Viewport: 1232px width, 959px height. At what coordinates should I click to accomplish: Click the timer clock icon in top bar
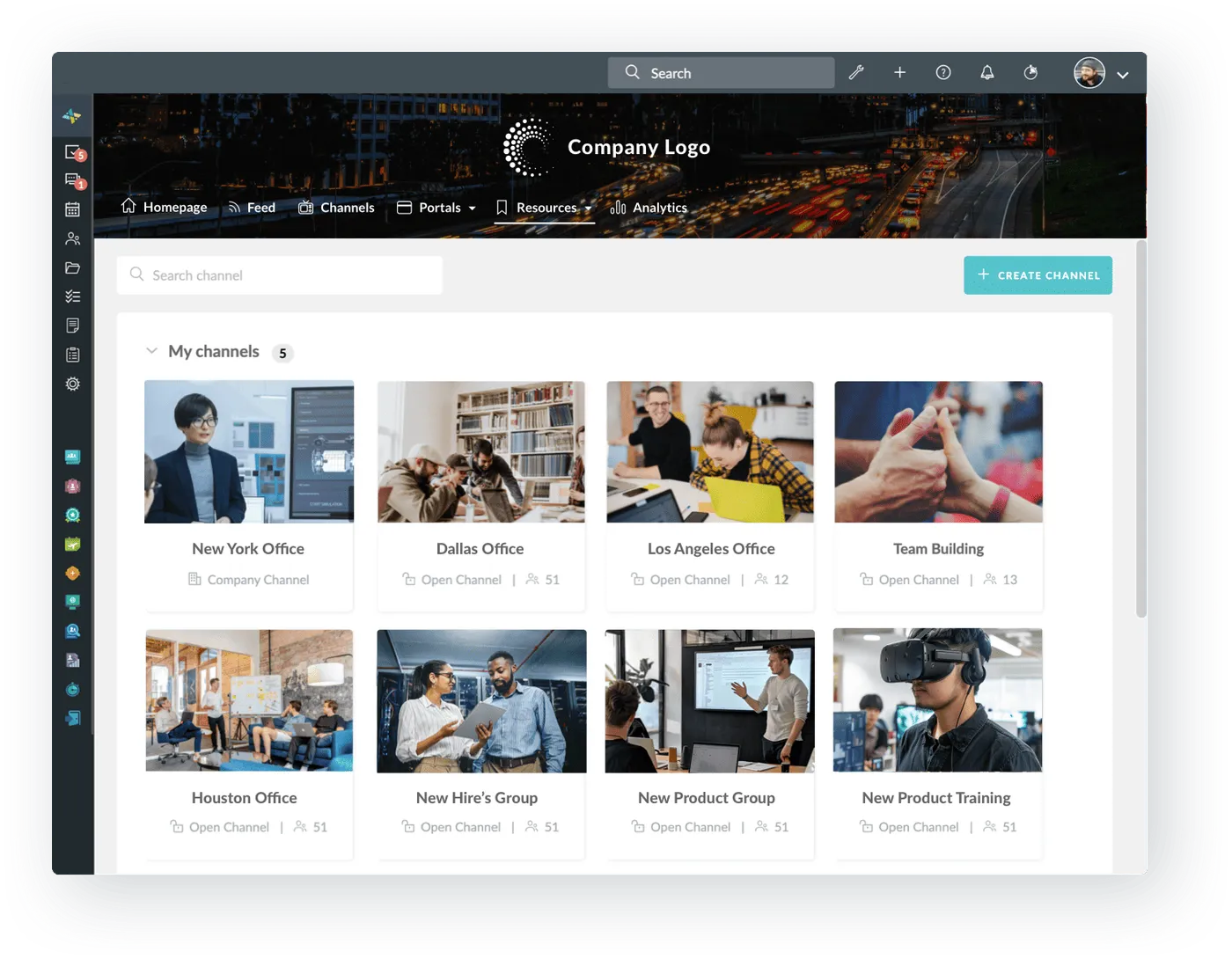click(1030, 73)
